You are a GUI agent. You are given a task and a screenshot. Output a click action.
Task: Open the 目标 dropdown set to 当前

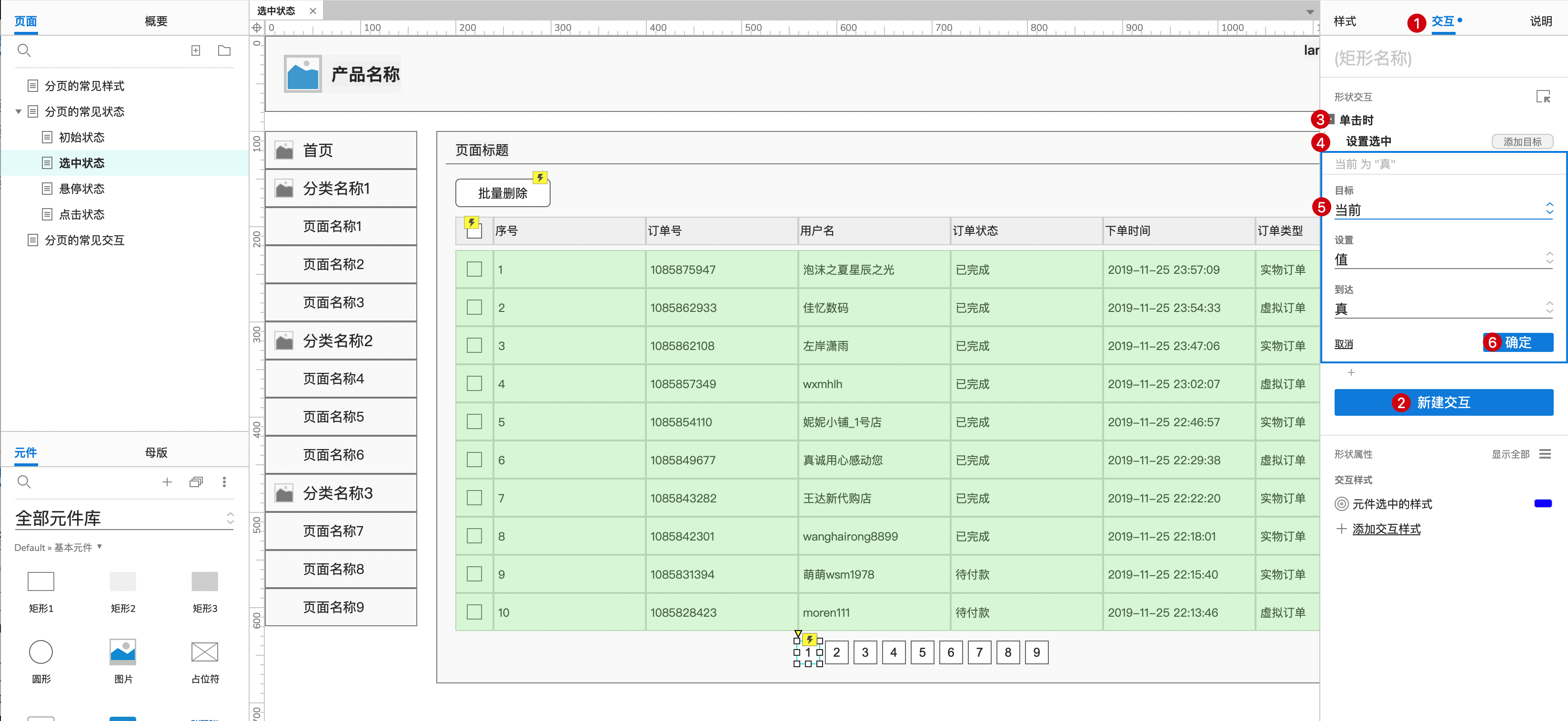[x=1443, y=210]
